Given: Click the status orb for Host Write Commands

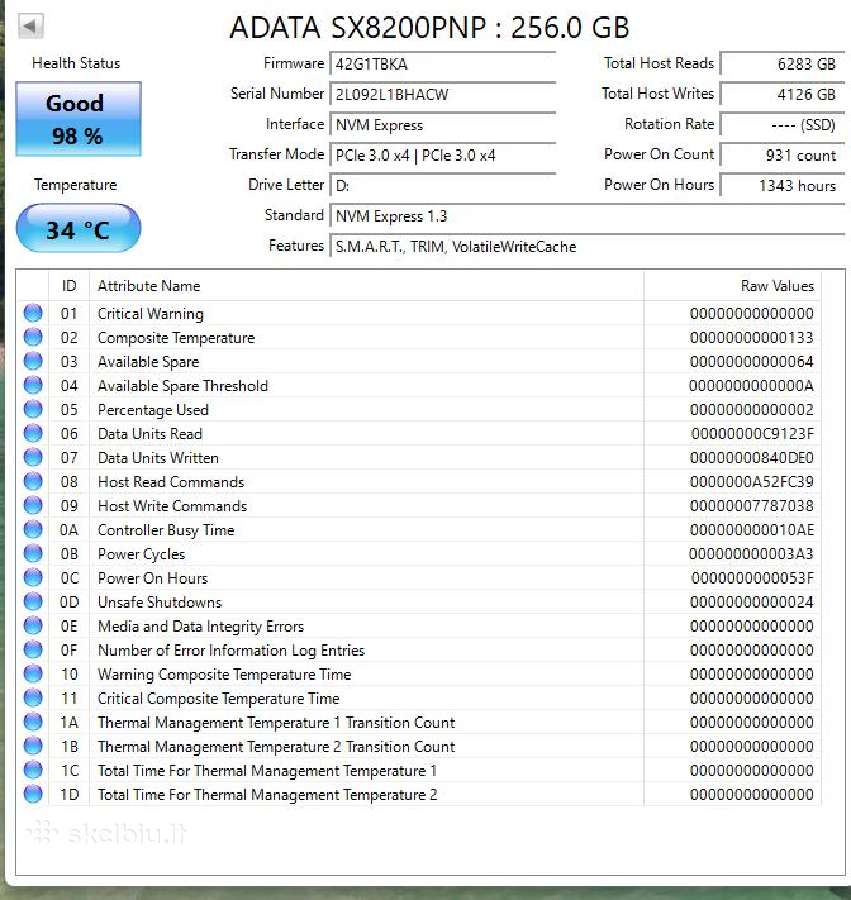Looking at the screenshot, I should (x=33, y=505).
